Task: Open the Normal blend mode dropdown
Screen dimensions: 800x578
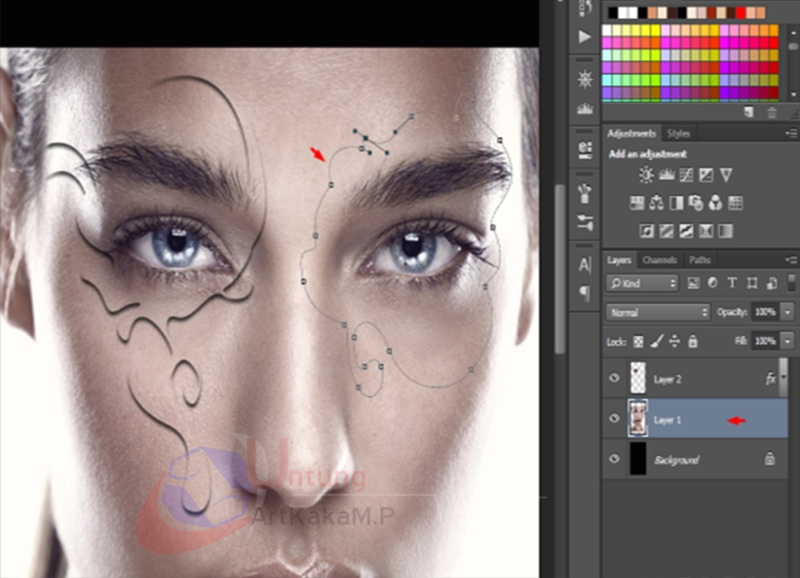Action: (x=658, y=312)
